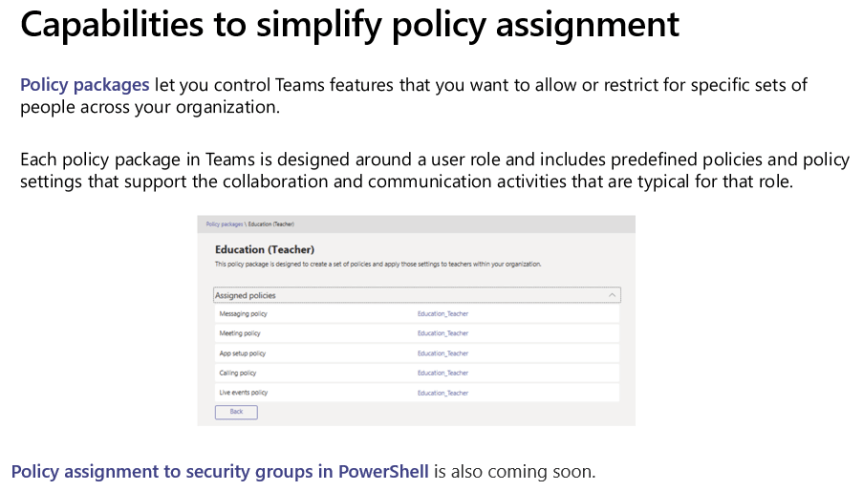The width and height of the screenshot is (863, 491).
Task: Click the slide title Capabilities to simplify policy assignment
Action: tap(349, 24)
